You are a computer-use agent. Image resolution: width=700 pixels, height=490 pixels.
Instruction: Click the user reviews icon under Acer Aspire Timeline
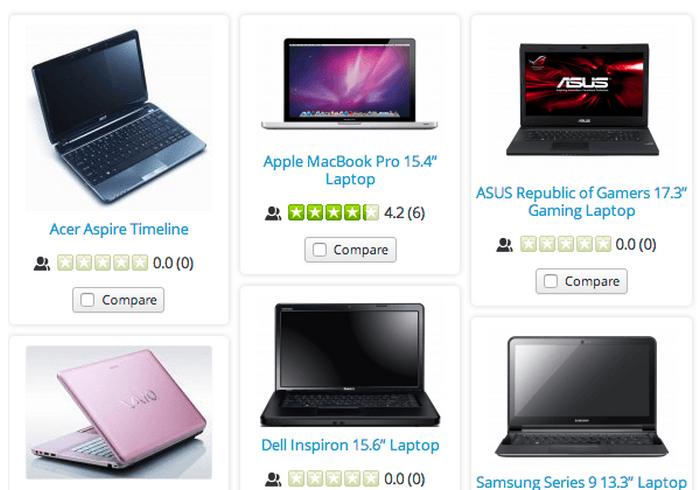[42, 263]
